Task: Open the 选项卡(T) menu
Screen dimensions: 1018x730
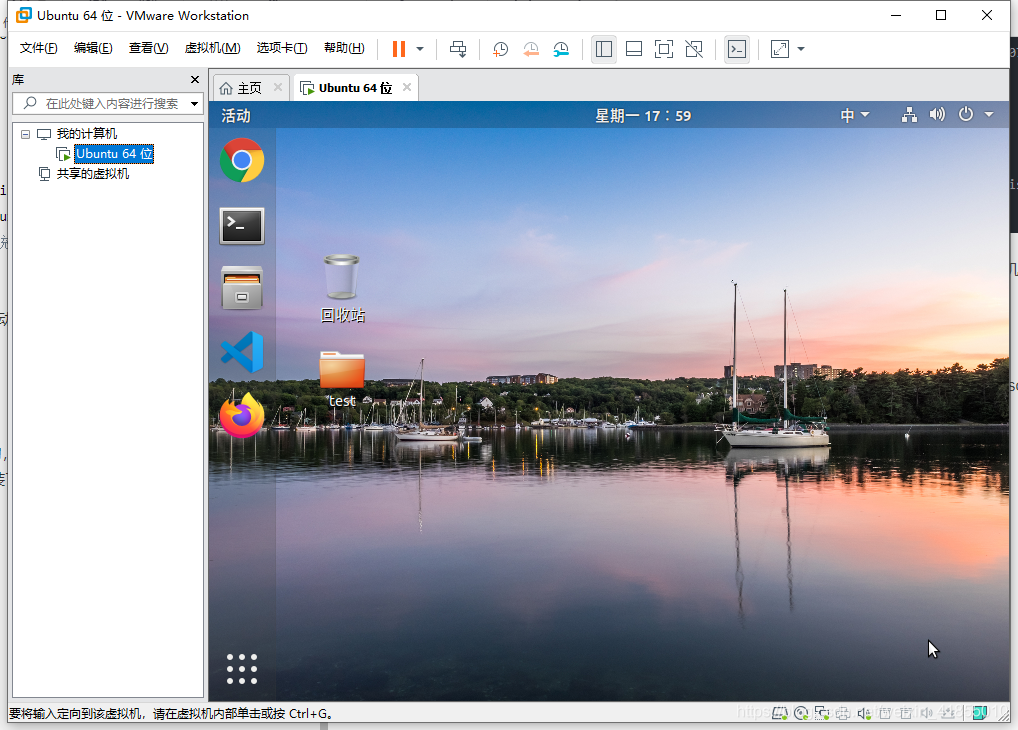Action: [x=282, y=48]
